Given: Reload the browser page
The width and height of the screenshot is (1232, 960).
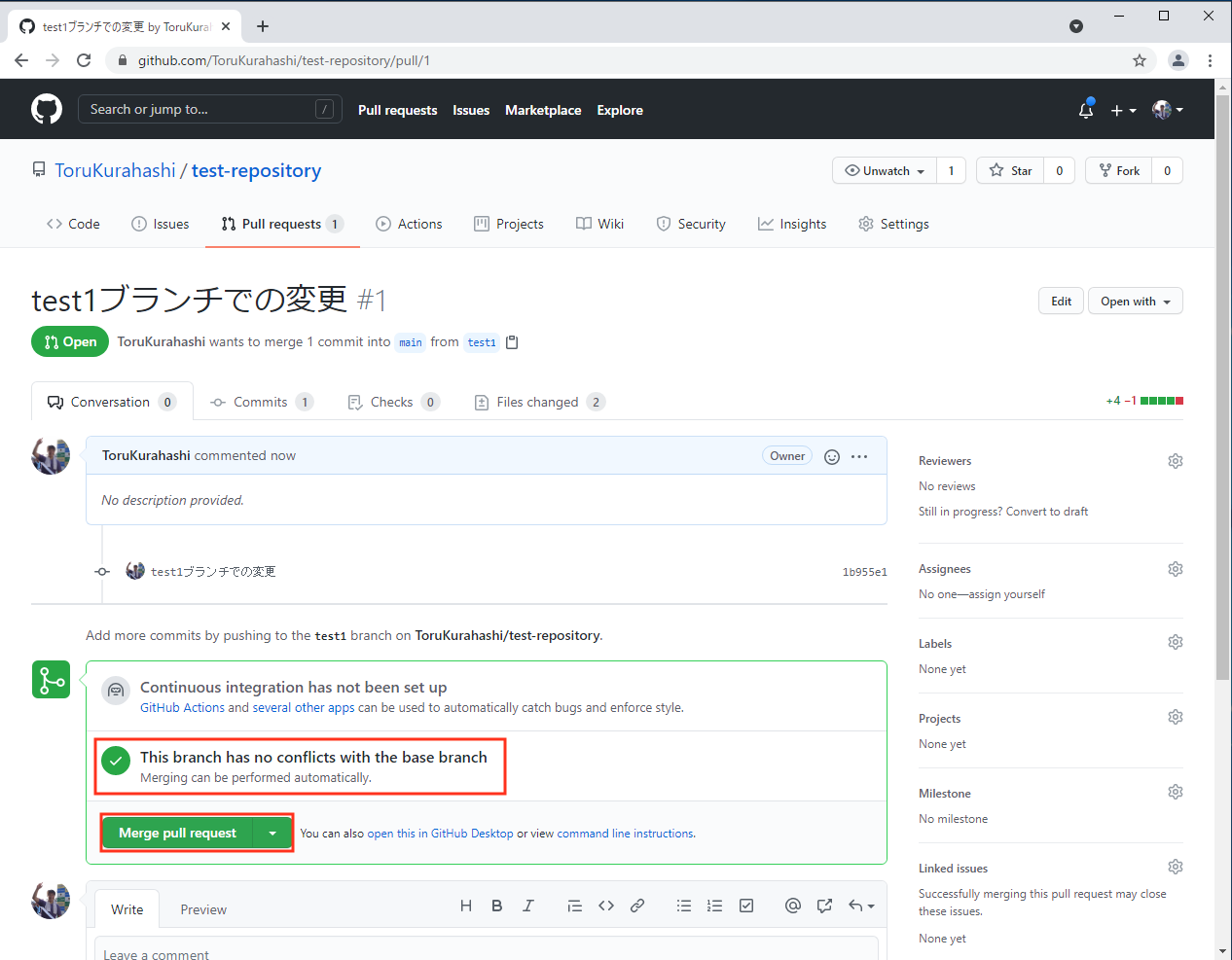Looking at the screenshot, I should tap(84, 60).
